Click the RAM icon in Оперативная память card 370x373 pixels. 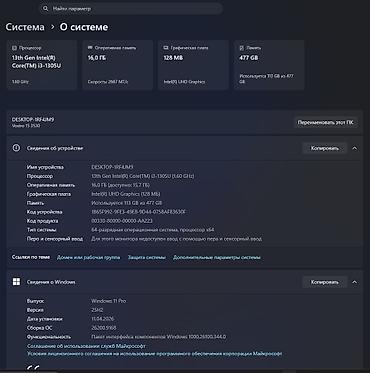90,48
